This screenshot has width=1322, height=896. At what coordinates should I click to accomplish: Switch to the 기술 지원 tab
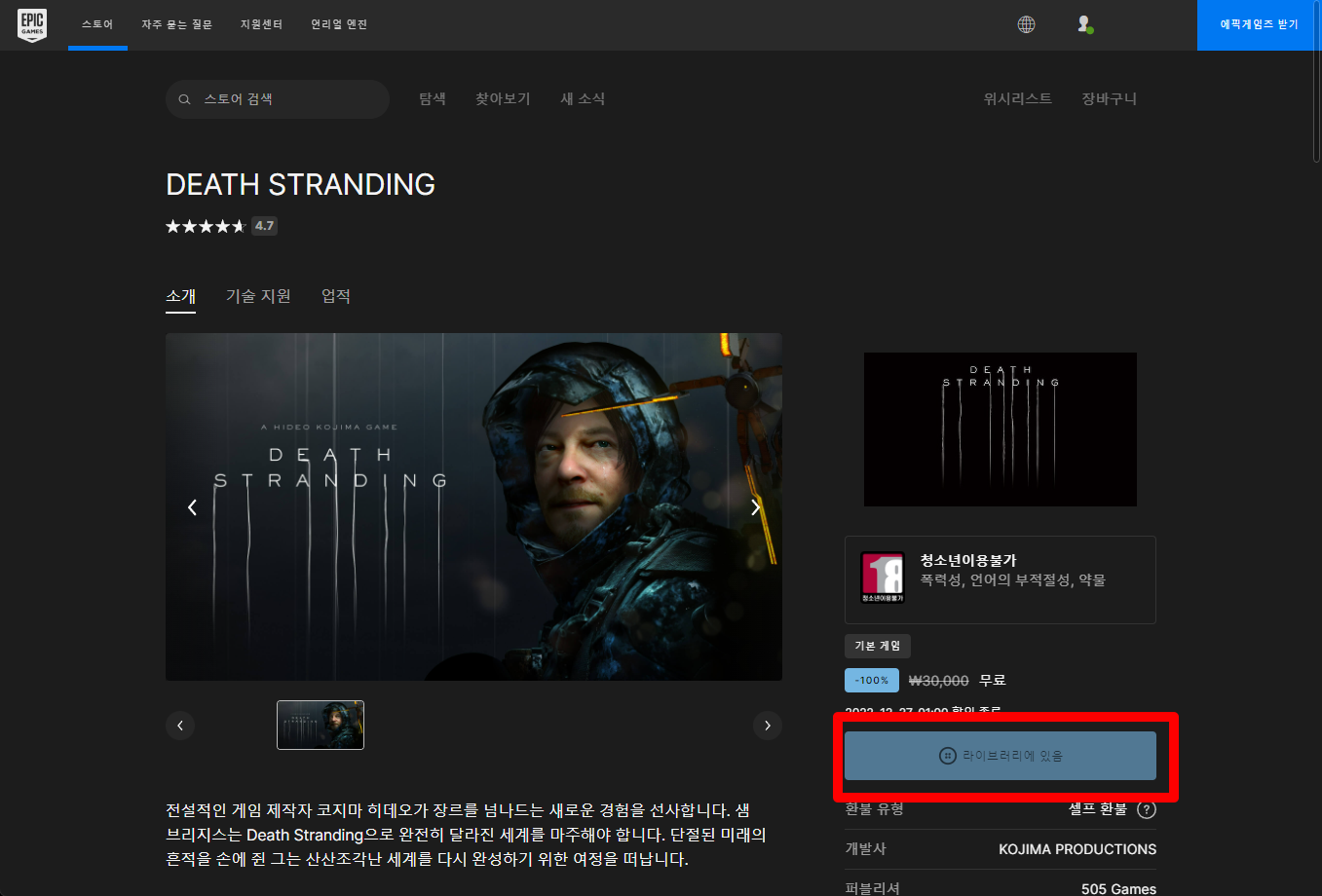(258, 296)
